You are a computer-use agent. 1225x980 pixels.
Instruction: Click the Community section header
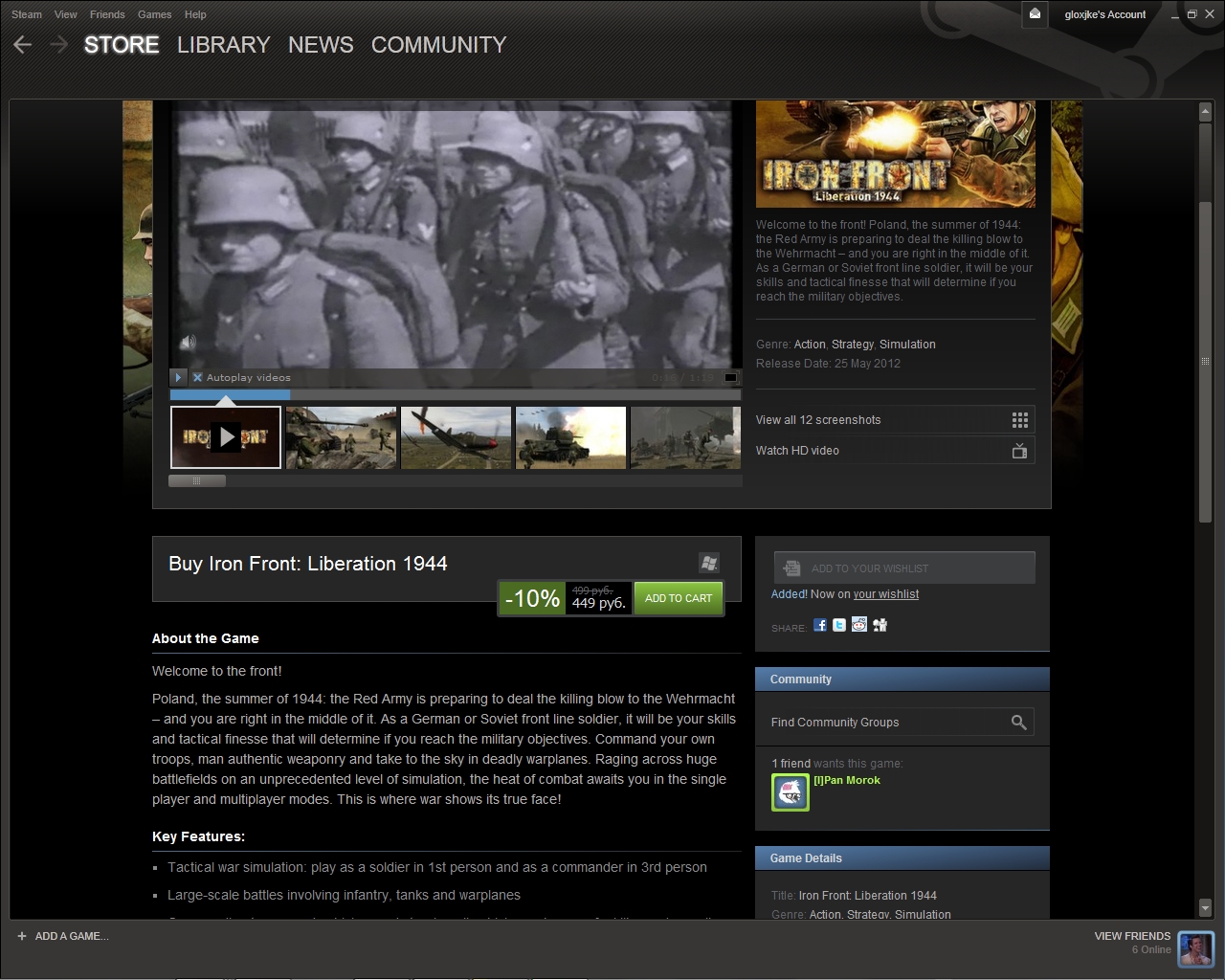coord(902,679)
